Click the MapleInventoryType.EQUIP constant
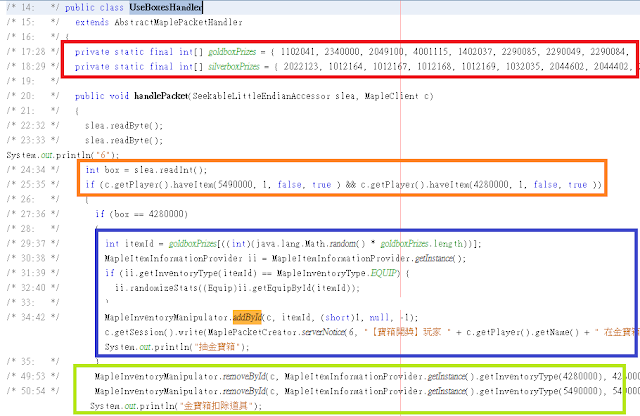 338,273
